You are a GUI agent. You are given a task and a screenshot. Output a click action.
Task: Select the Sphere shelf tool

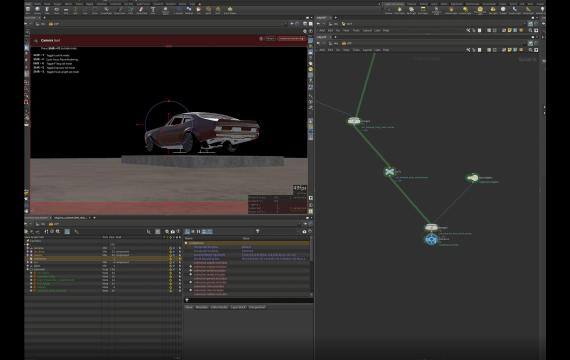pyautogui.click(x=37, y=10)
